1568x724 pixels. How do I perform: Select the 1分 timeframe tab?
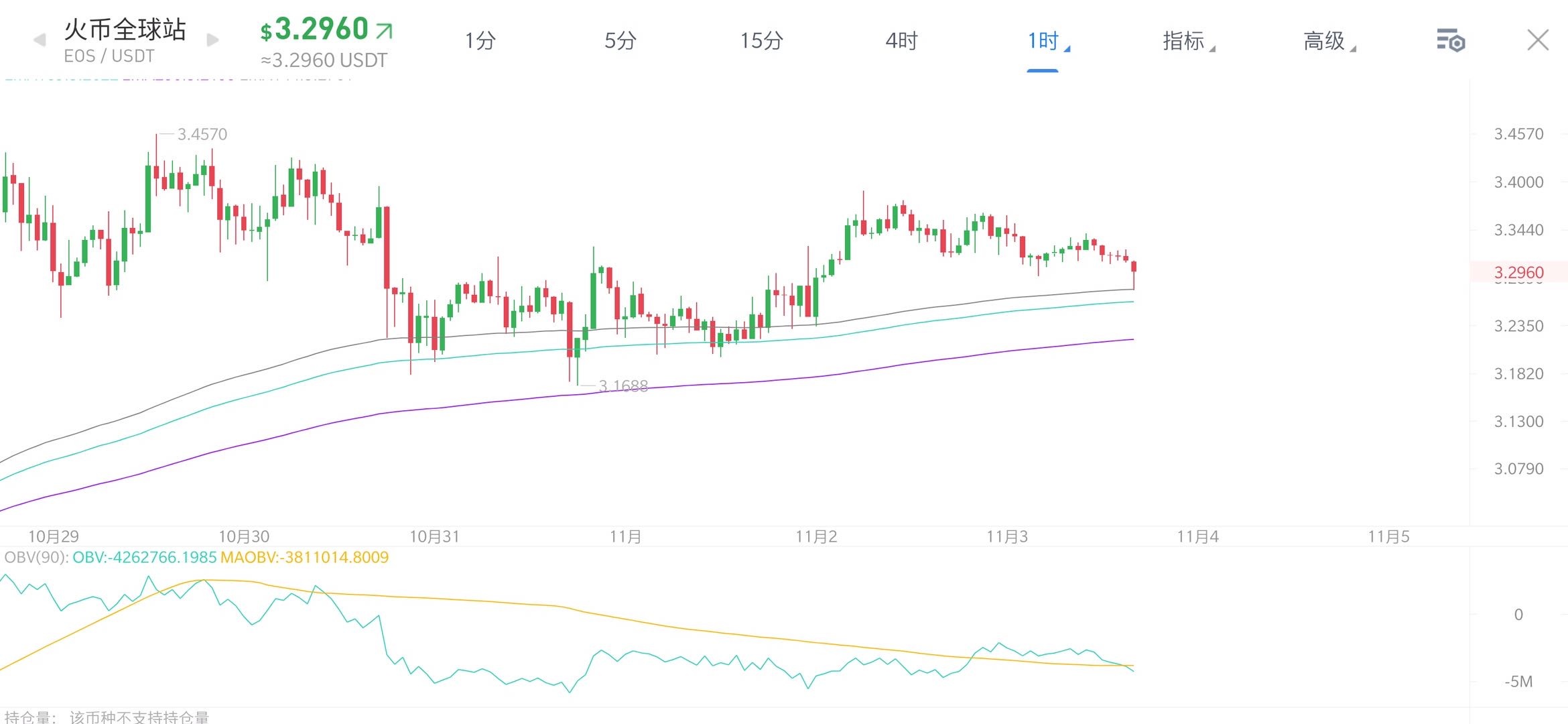point(480,41)
